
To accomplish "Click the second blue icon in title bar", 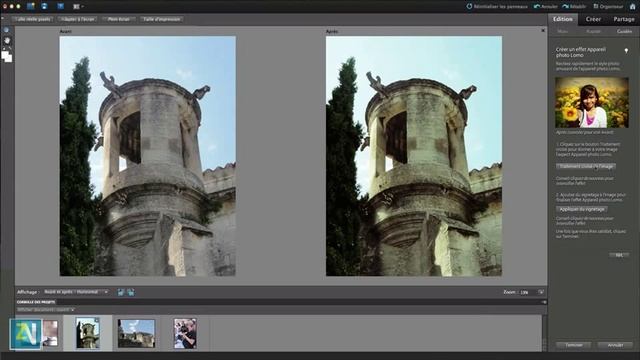I will click(x=44, y=6).
